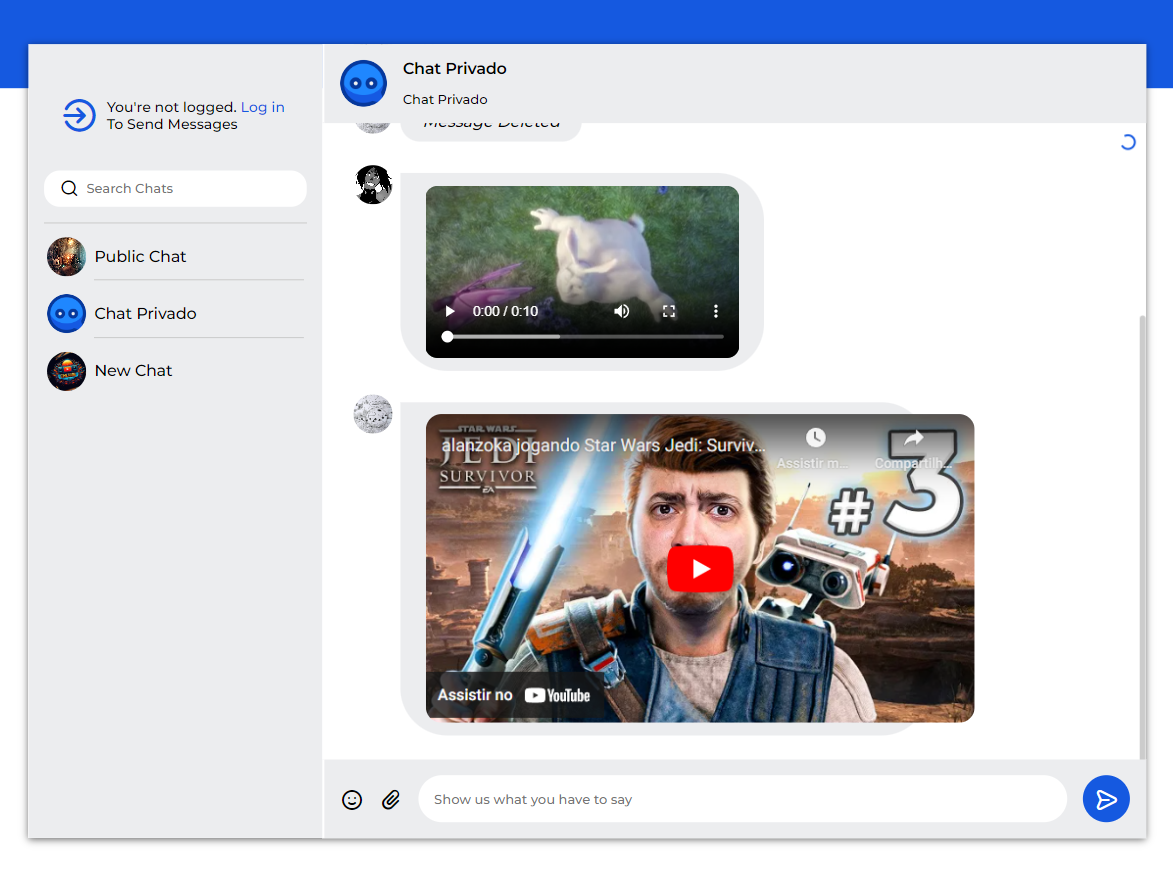Screen dimensions: 1173x880
Task: Mute the video with the speaker icon
Action: tap(622, 312)
